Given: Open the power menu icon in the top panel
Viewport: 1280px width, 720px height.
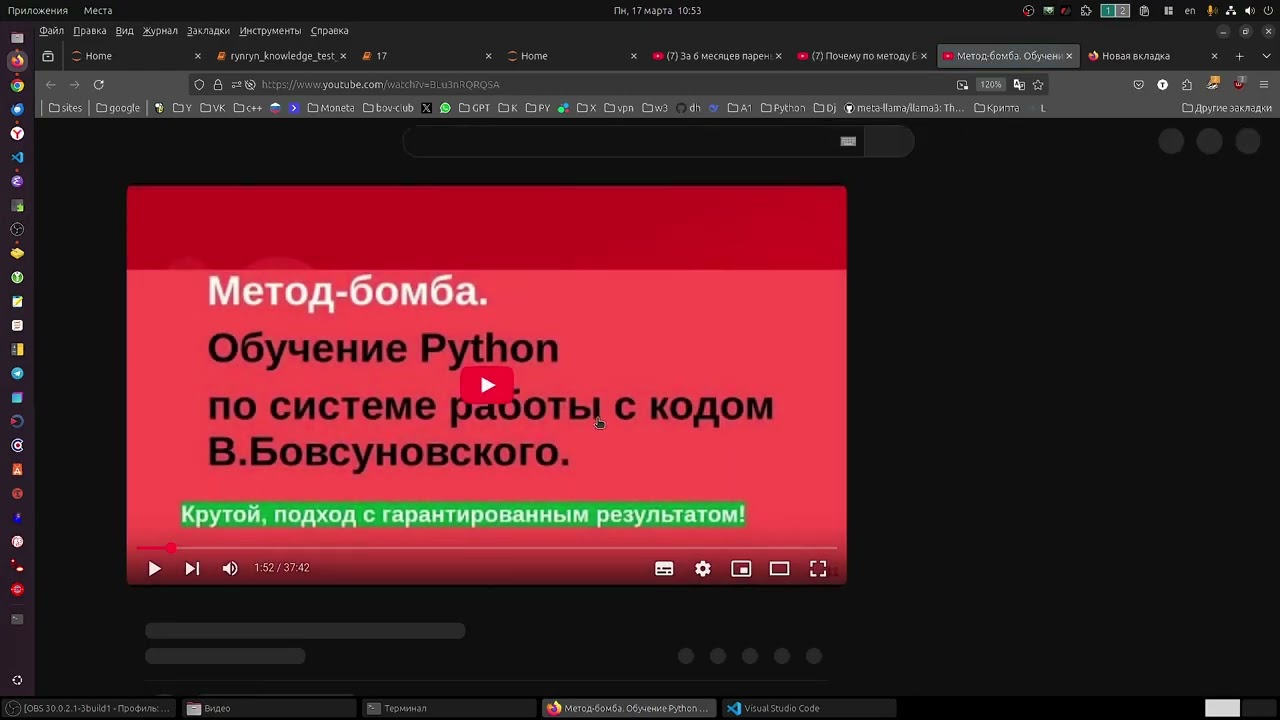Looking at the screenshot, I should tap(1267, 11).
